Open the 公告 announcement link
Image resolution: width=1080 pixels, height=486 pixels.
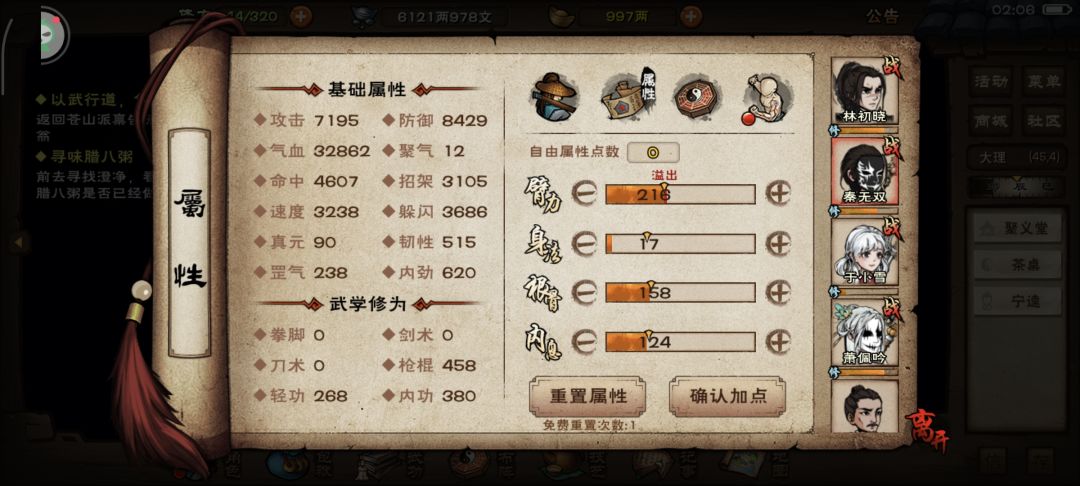coord(882,17)
